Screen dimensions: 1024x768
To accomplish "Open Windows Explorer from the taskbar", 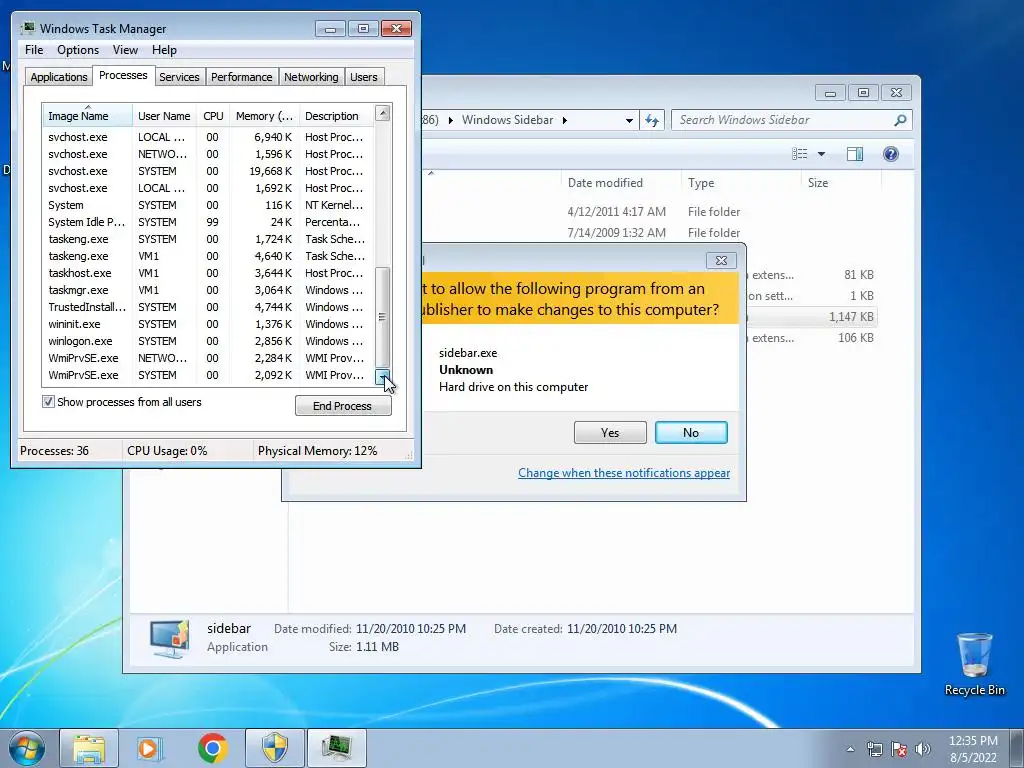I will 89,748.
